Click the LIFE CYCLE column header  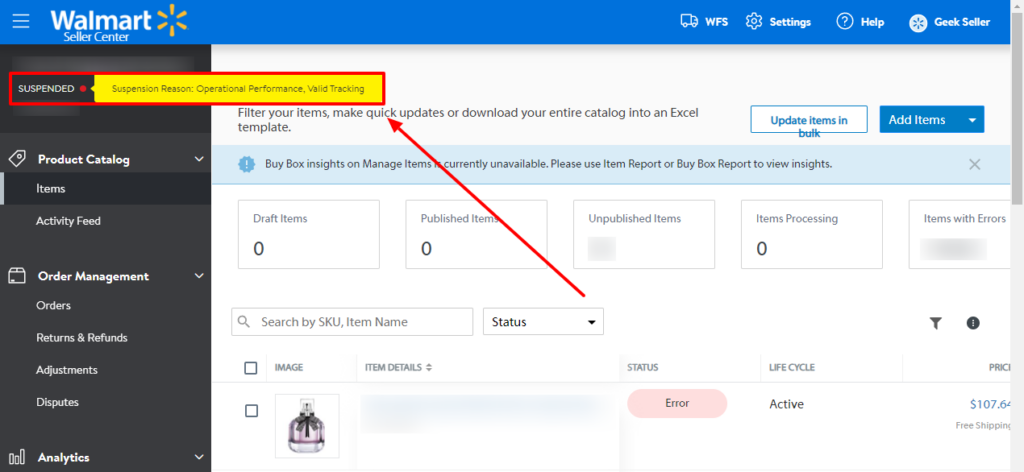[792, 368]
